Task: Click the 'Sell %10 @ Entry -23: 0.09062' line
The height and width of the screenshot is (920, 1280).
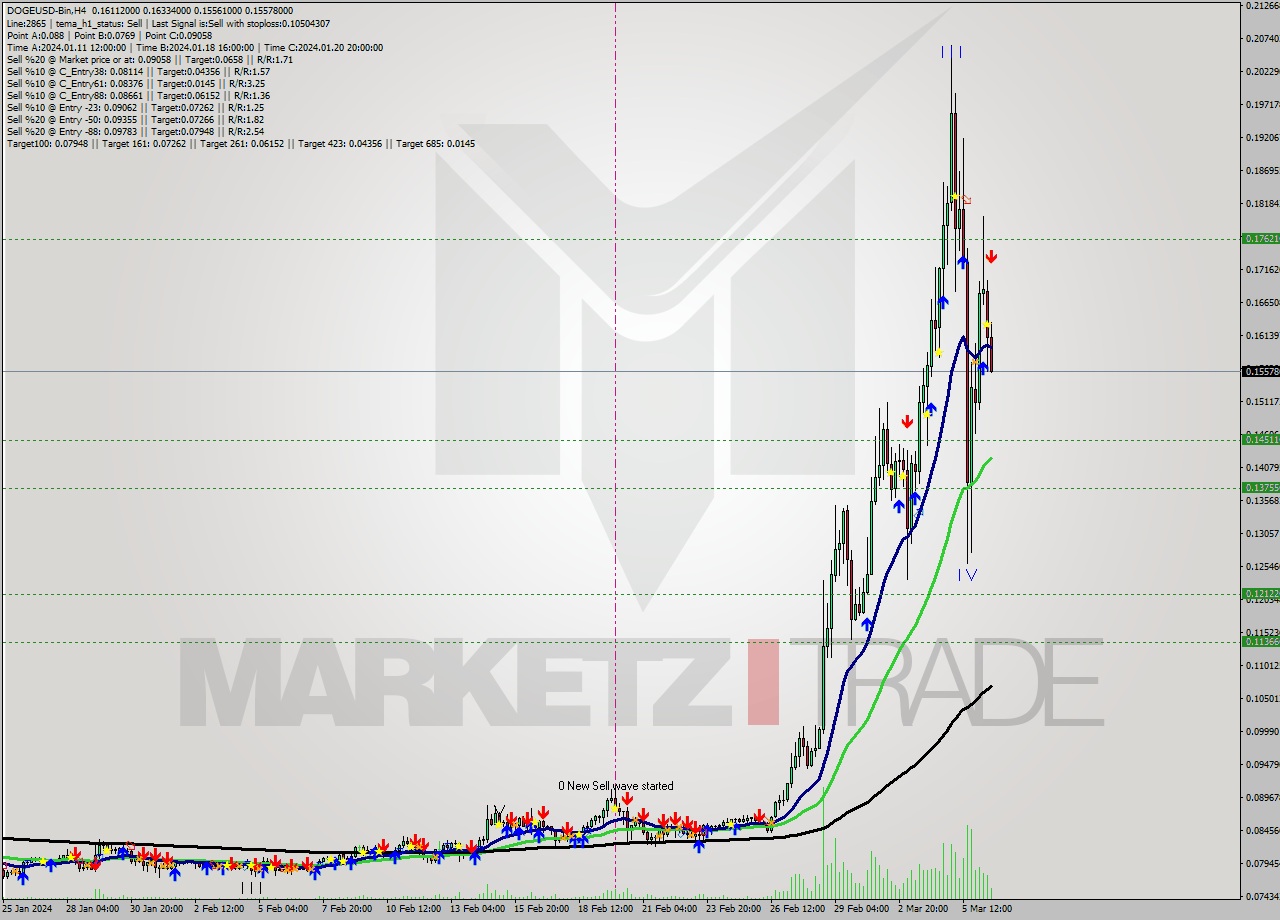Action: 135,107
